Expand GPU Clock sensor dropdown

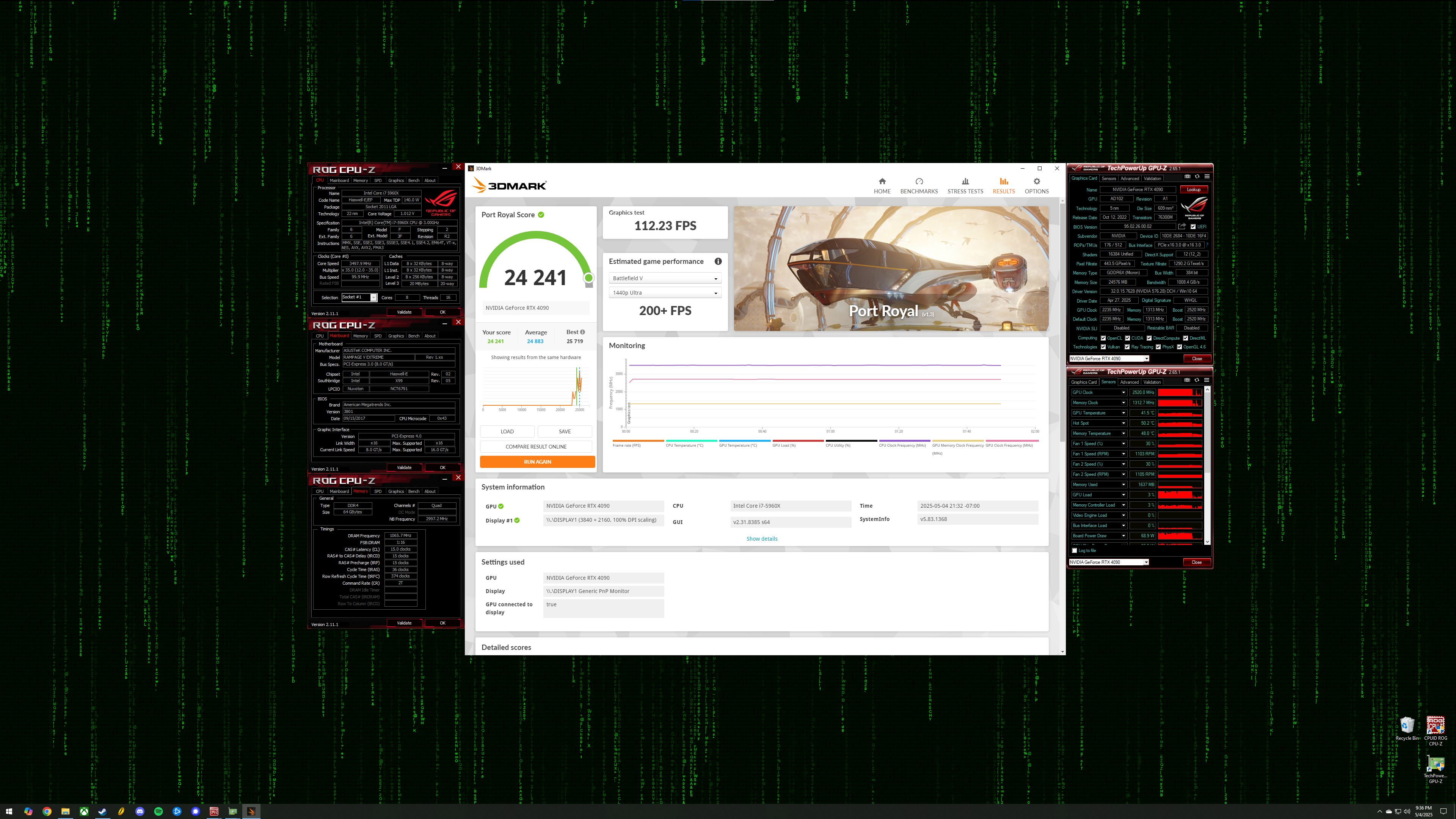point(1123,392)
